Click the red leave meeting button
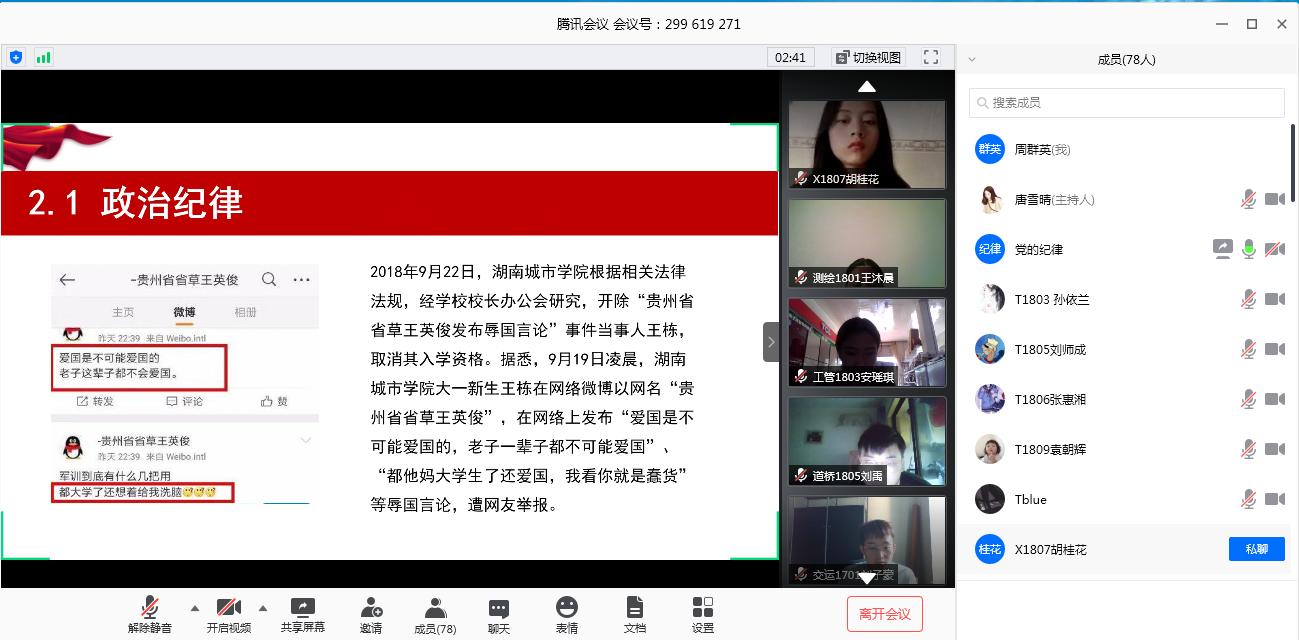 (x=884, y=613)
